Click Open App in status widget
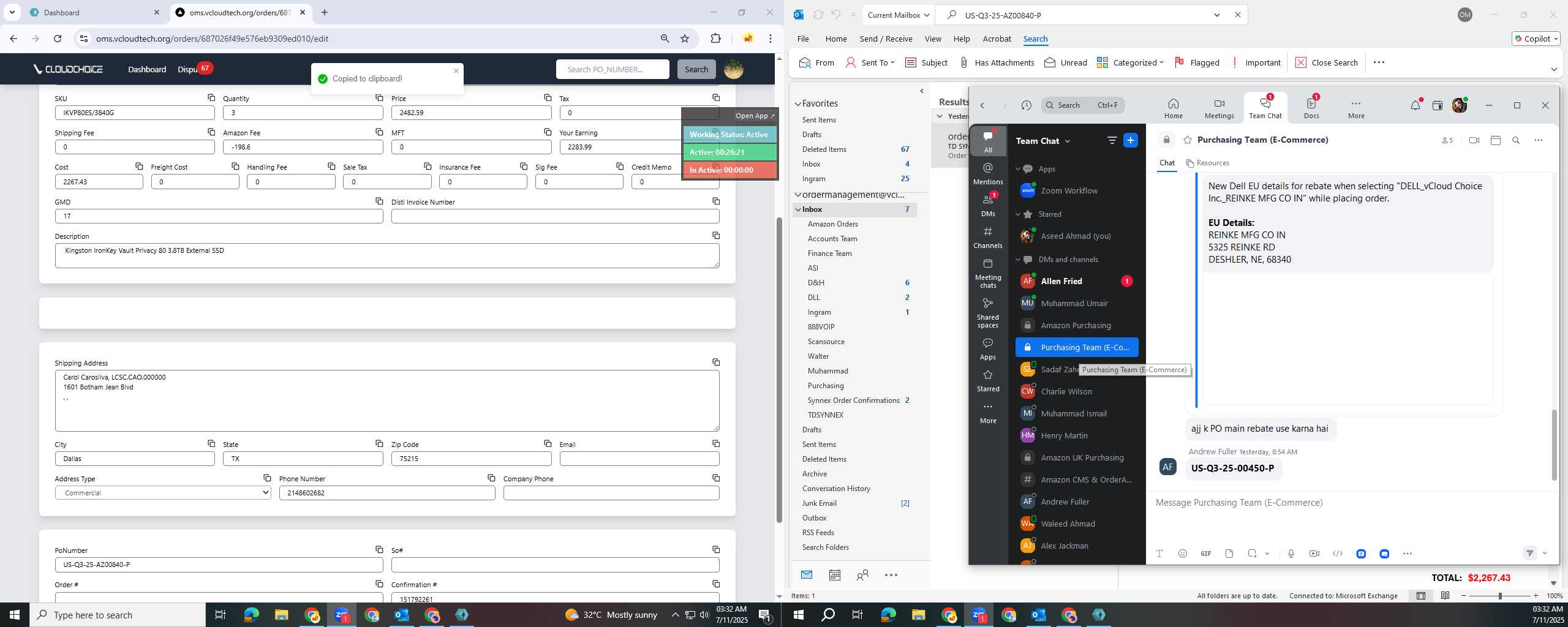This screenshot has width=1568, height=627. (x=755, y=116)
